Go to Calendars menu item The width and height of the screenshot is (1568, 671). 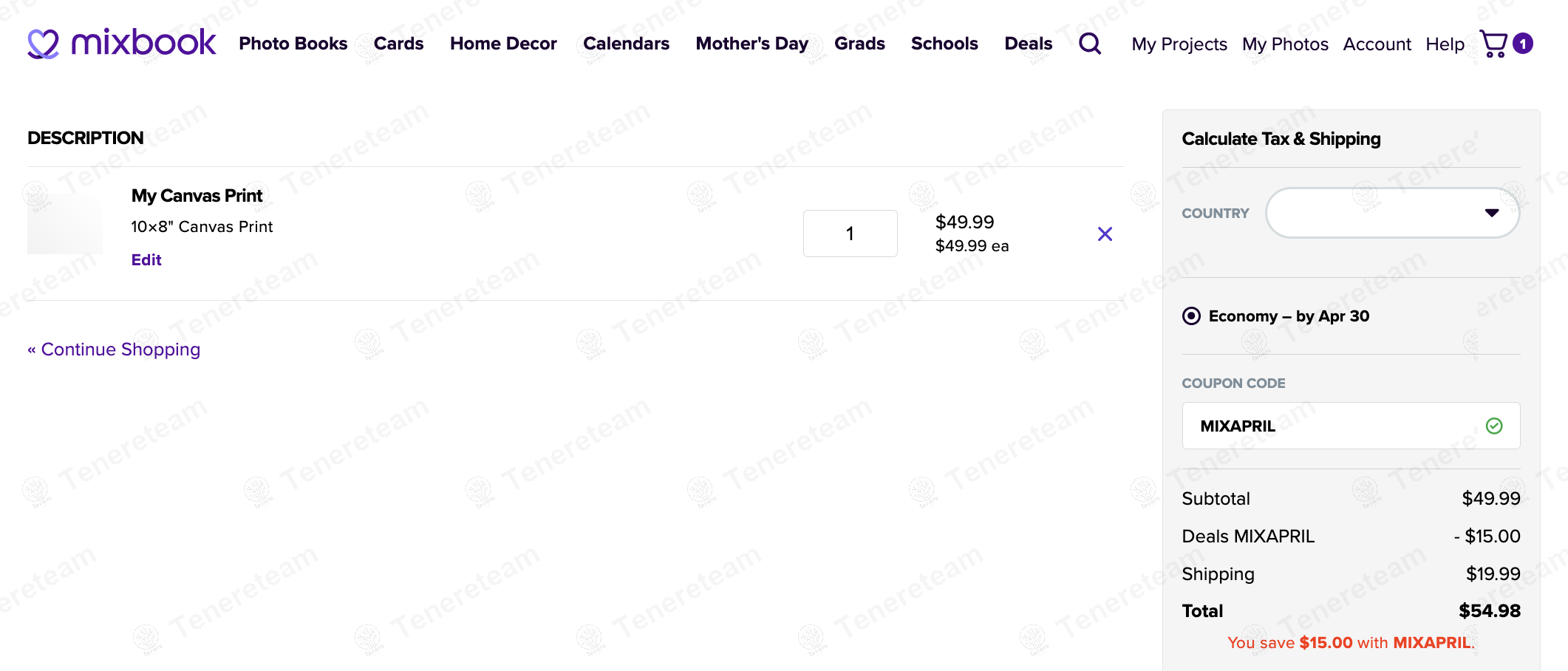click(626, 44)
